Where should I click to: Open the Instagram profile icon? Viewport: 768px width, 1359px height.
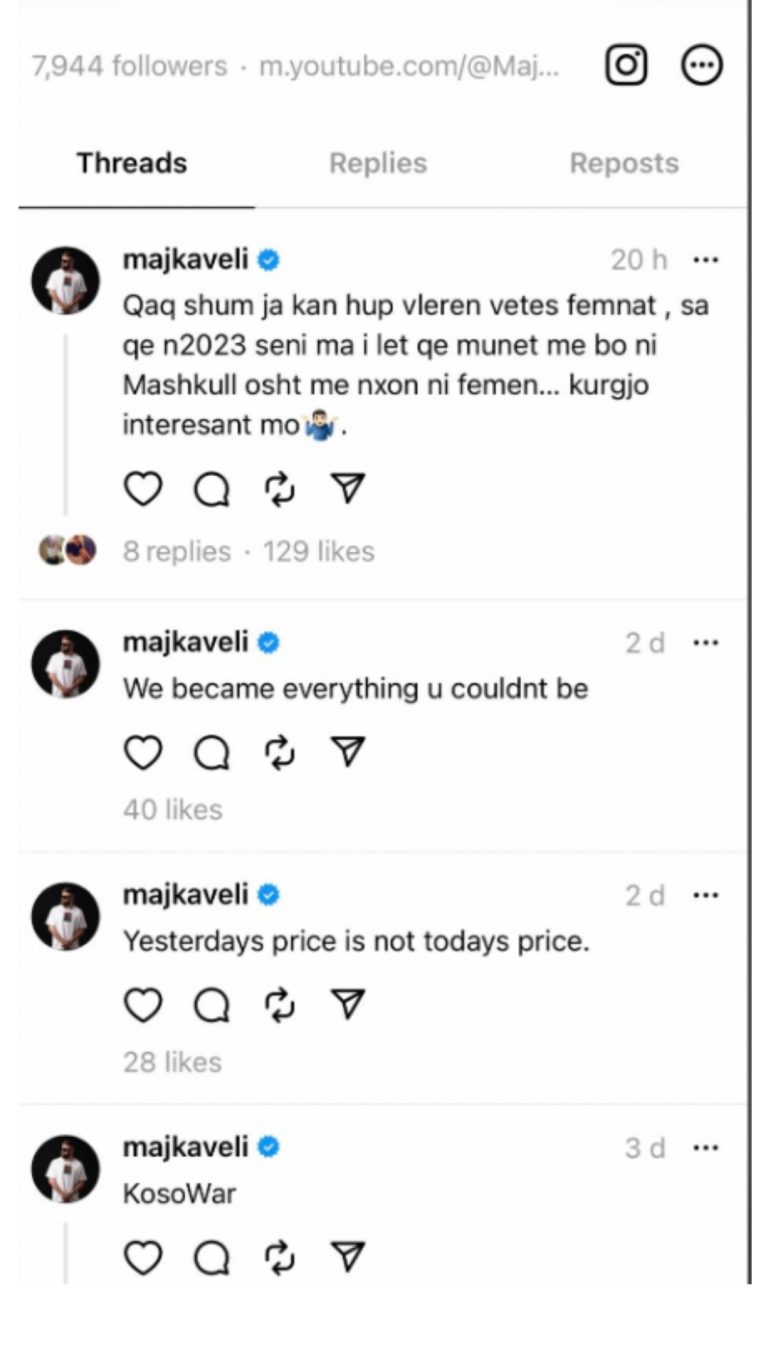click(627, 66)
